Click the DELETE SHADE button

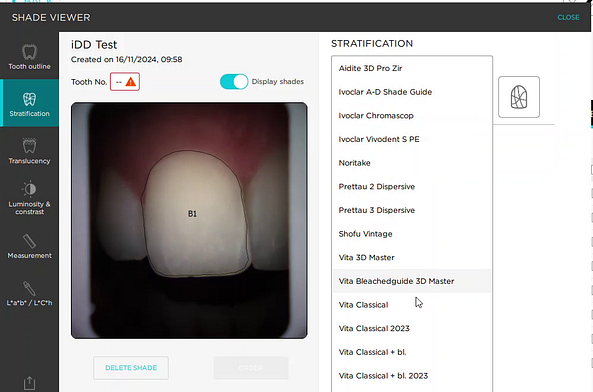tap(131, 368)
